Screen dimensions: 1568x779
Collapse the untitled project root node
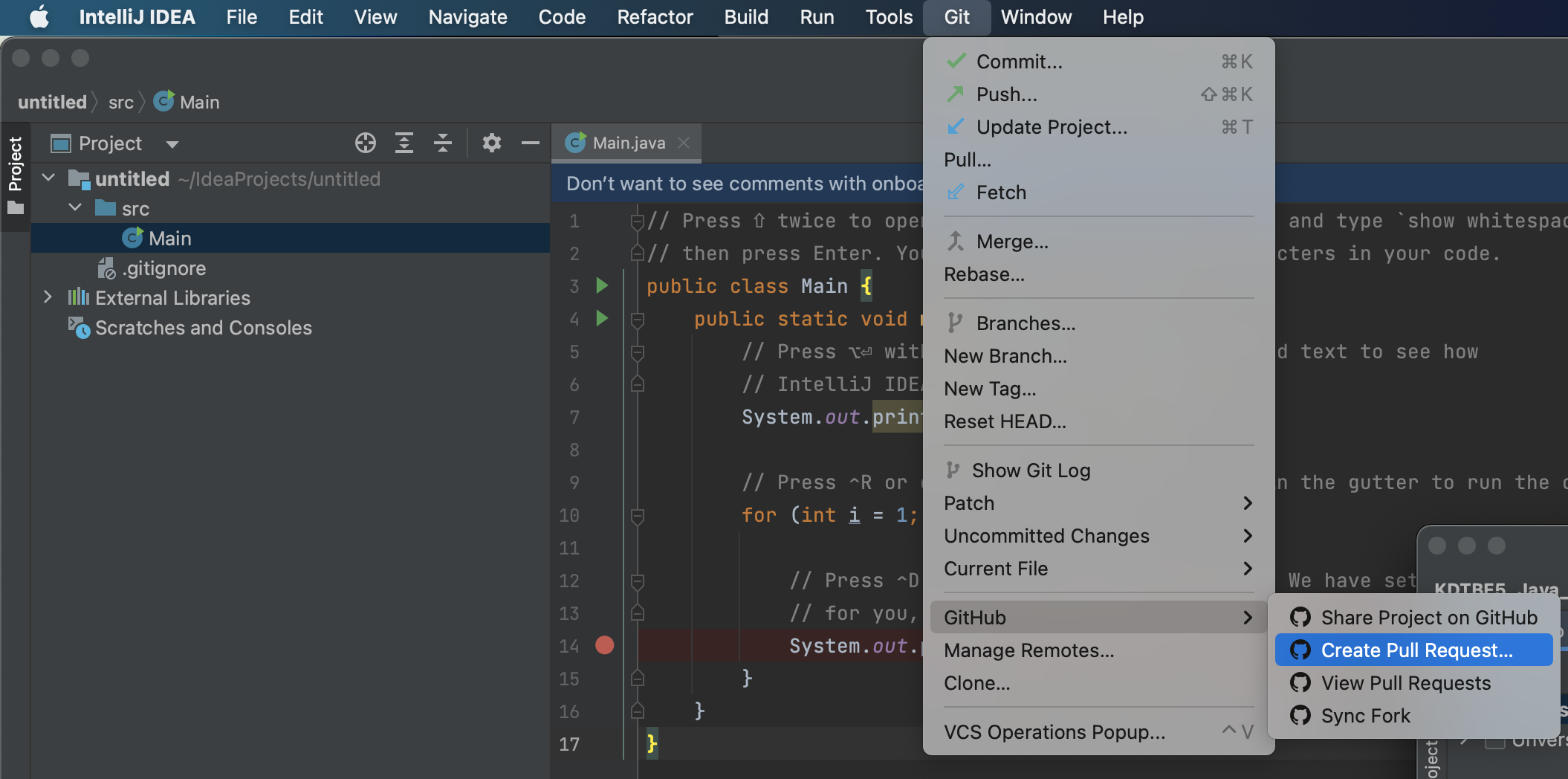point(49,178)
